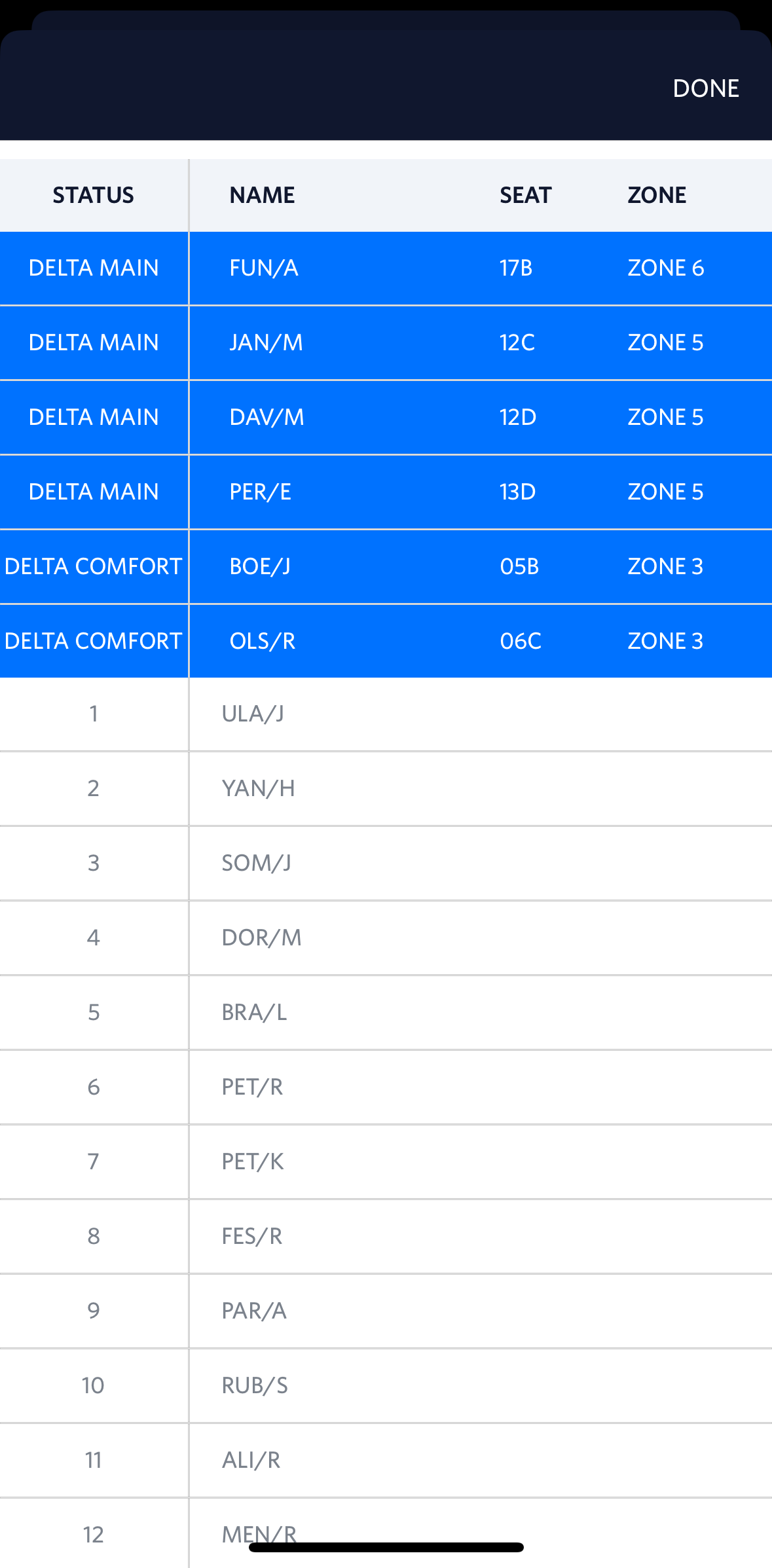772x1568 pixels.
Task: Sort the list by STATUS column
Action: [93, 194]
